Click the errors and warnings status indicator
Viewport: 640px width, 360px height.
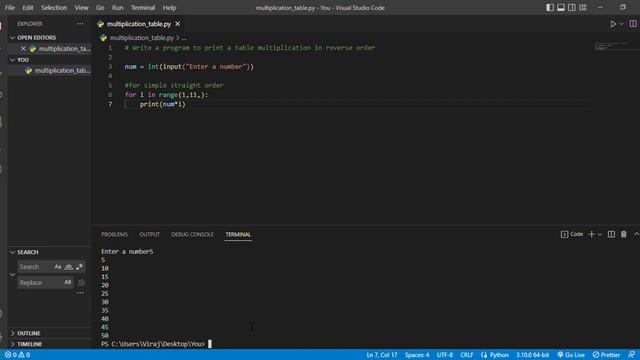17,355
